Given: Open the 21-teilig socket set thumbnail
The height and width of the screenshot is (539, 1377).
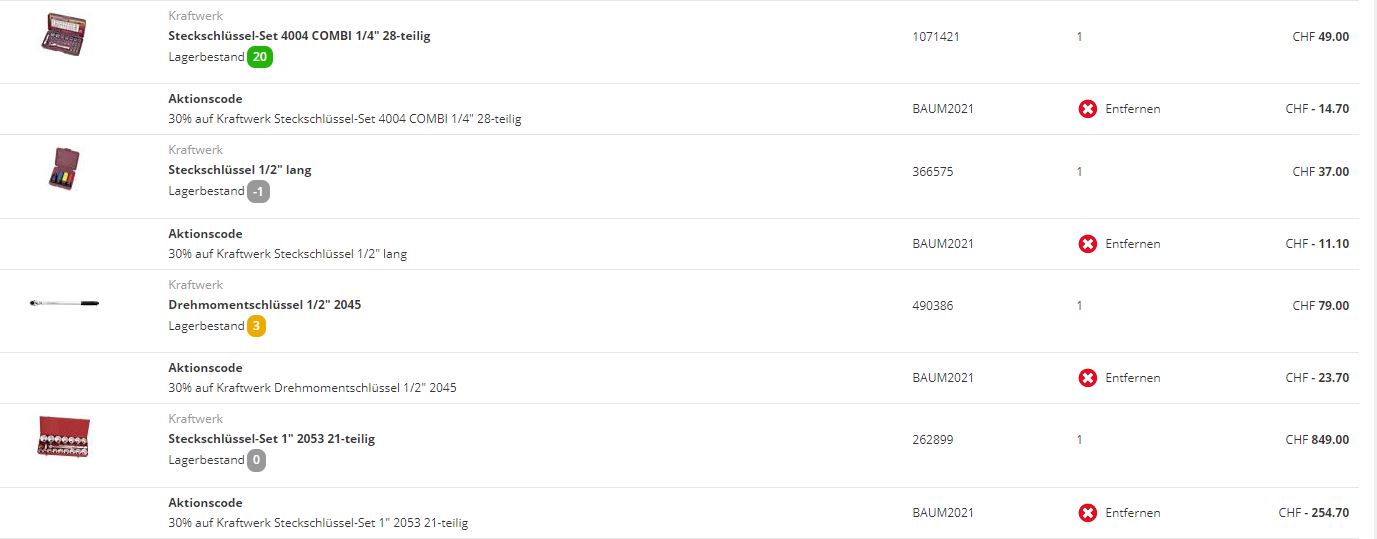Looking at the screenshot, I should point(64,437).
